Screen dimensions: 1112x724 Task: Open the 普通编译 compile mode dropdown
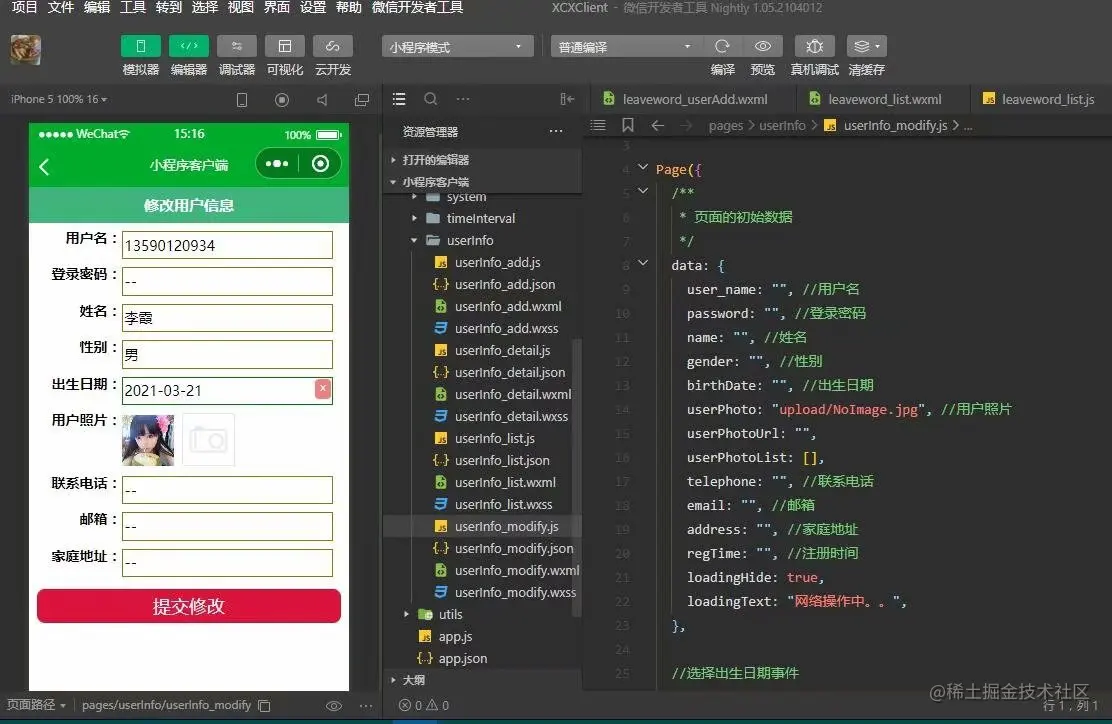[x=626, y=47]
